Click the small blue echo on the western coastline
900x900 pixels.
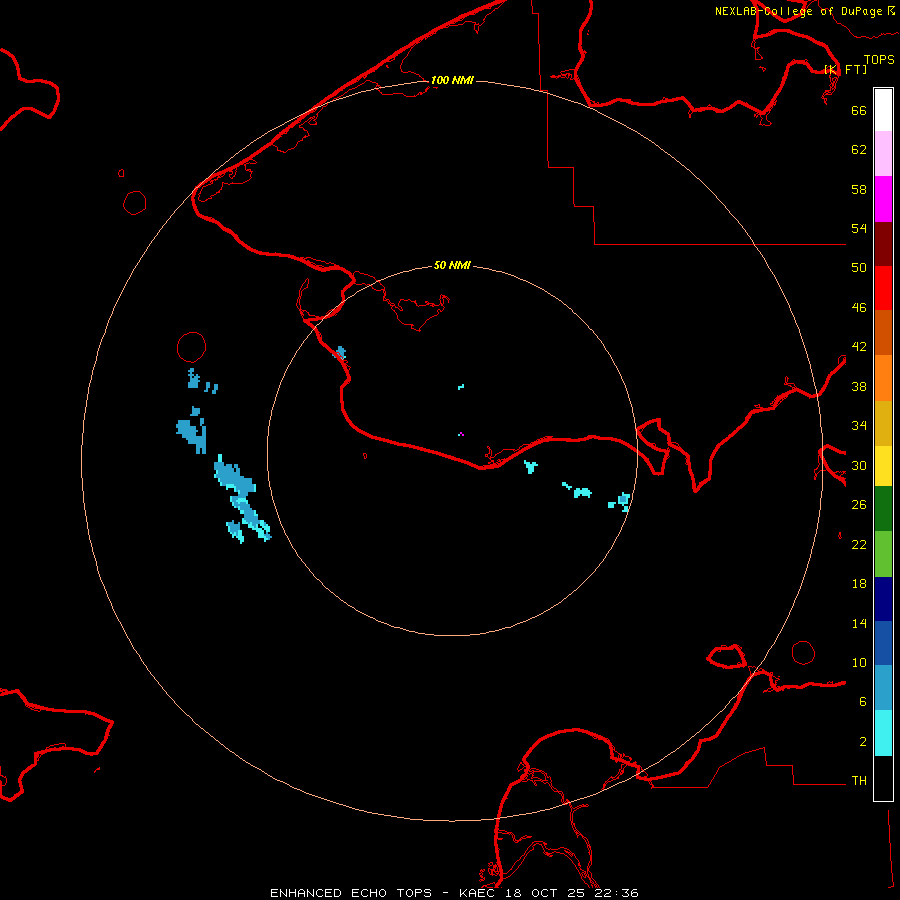coord(341,352)
